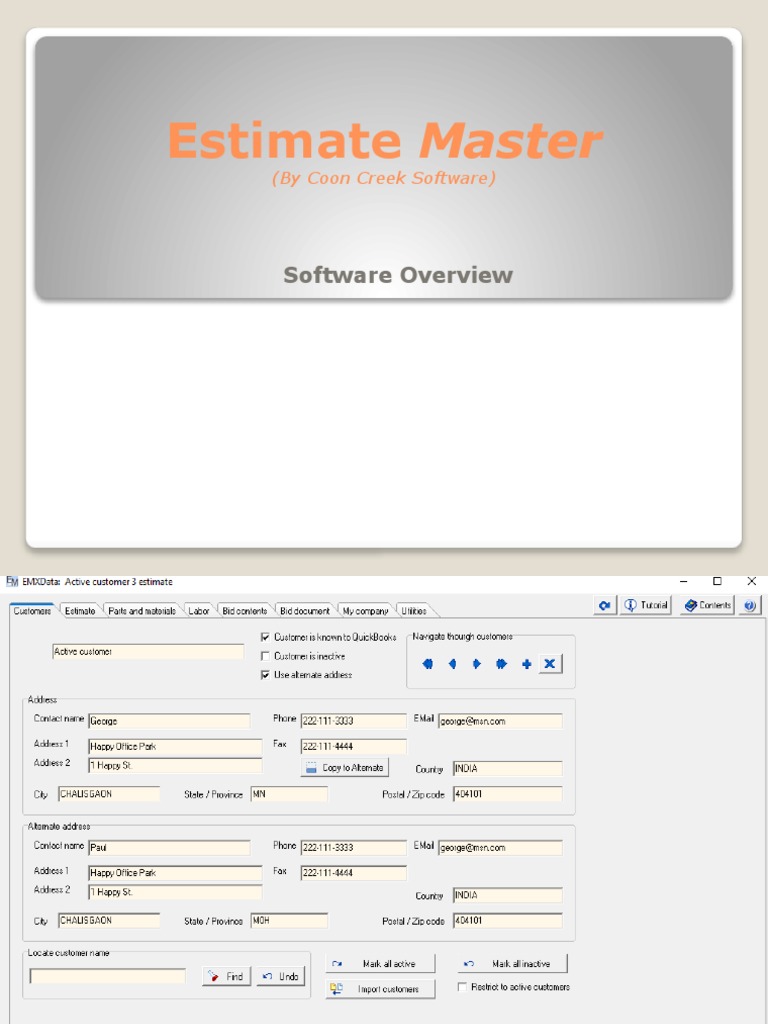Image resolution: width=768 pixels, height=1024 pixels.
Task: Open the Parts and materials tab
Action: pos(142,611)
